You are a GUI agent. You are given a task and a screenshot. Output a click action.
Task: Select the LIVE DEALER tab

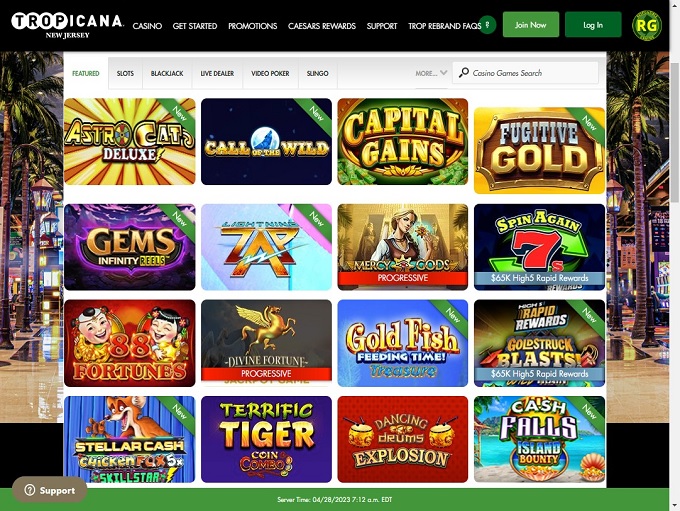coord(217,73)
